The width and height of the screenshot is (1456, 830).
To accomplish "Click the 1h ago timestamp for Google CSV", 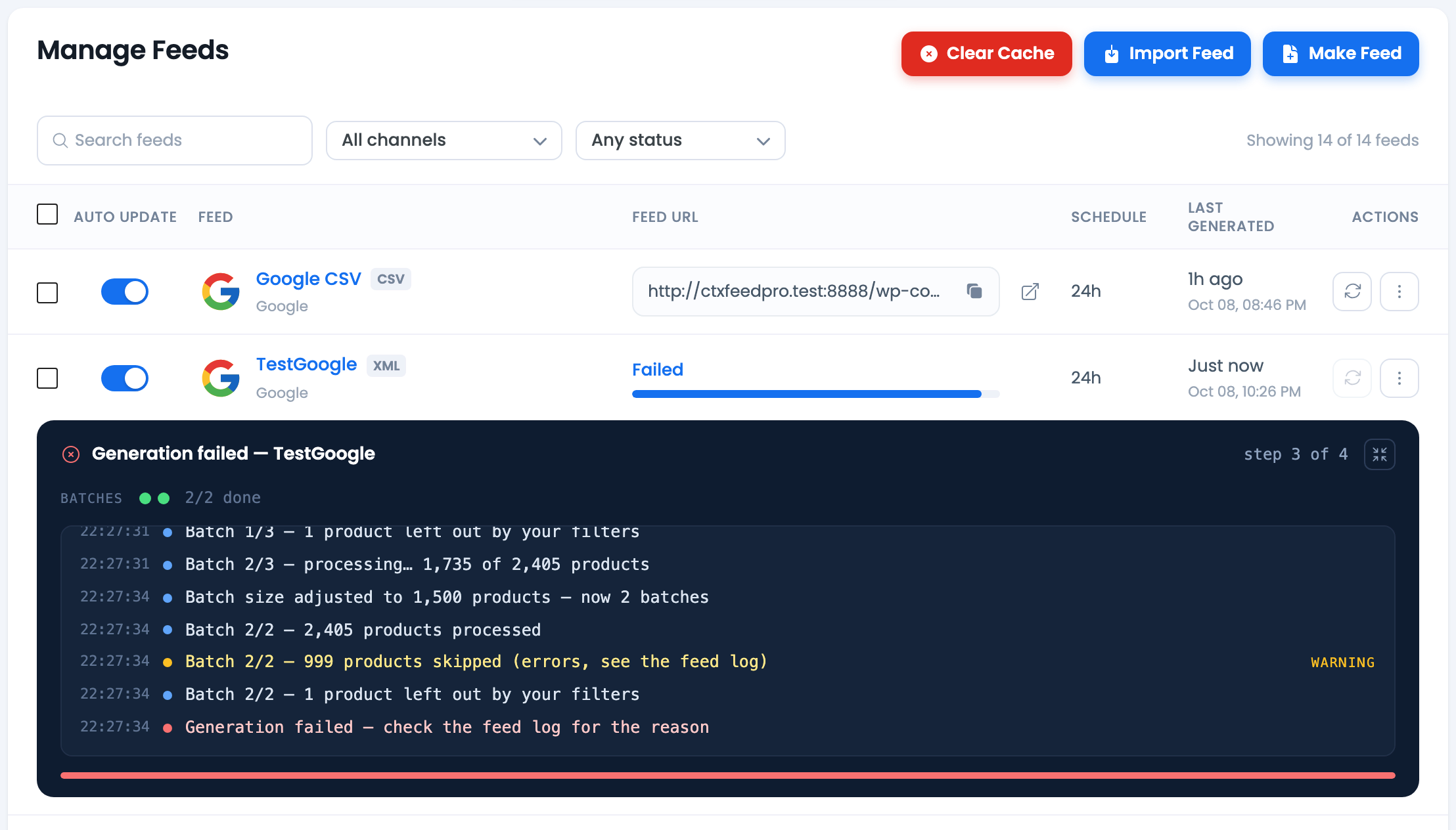I will (1215, 280).
